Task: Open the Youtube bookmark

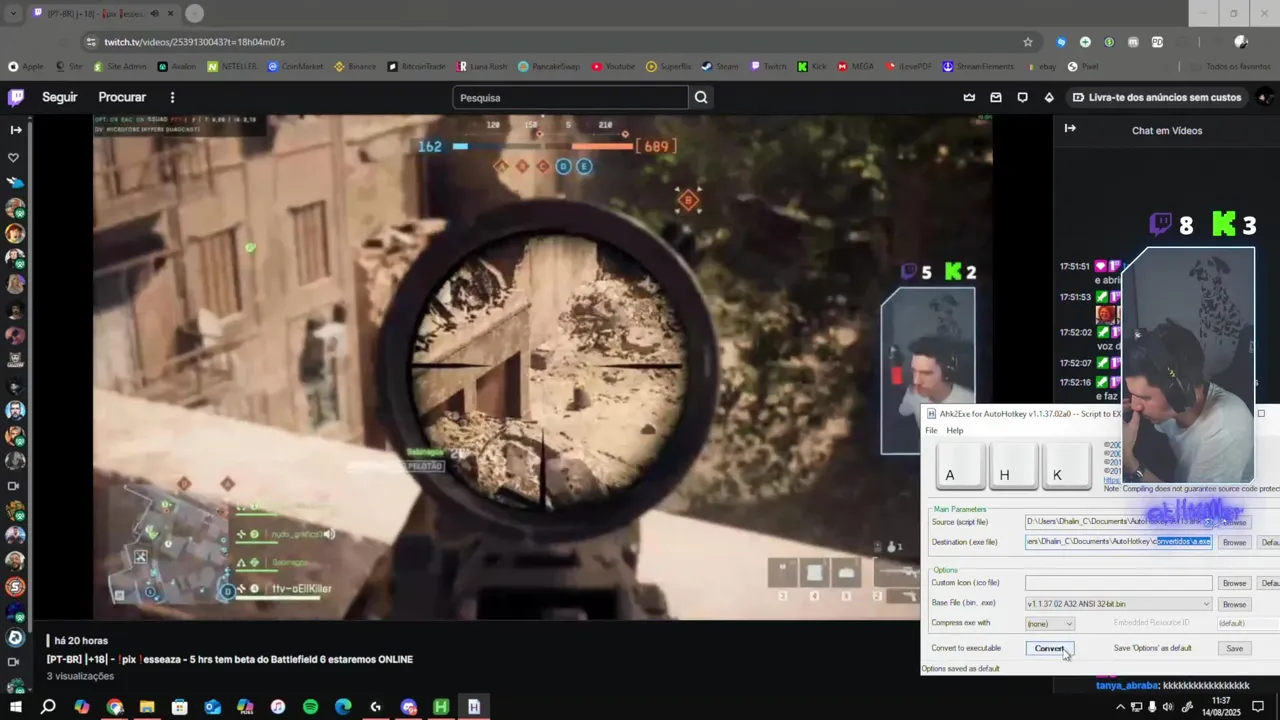Action: (x=613, y=66)
